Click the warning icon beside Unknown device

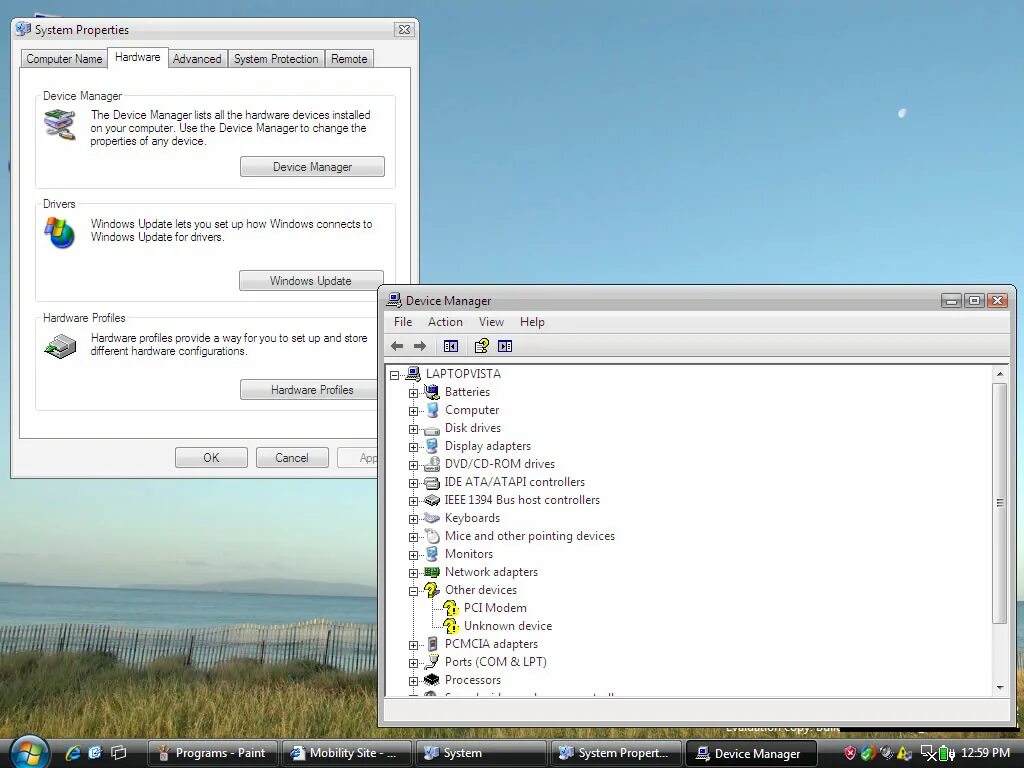pyautogui.click(x=451, y=626)
